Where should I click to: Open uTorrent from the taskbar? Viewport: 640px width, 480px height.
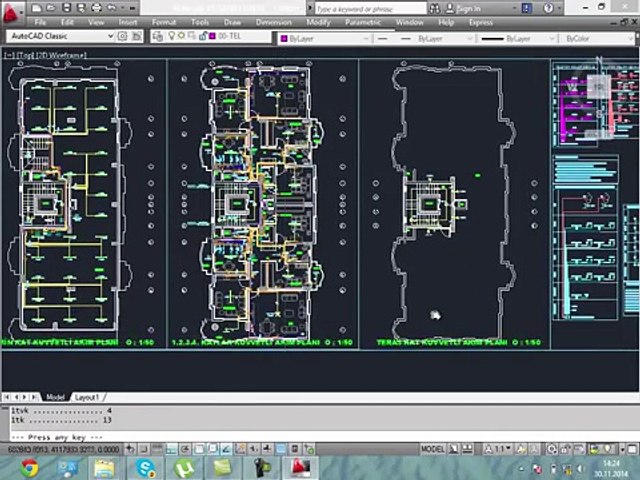click(185, 467)
